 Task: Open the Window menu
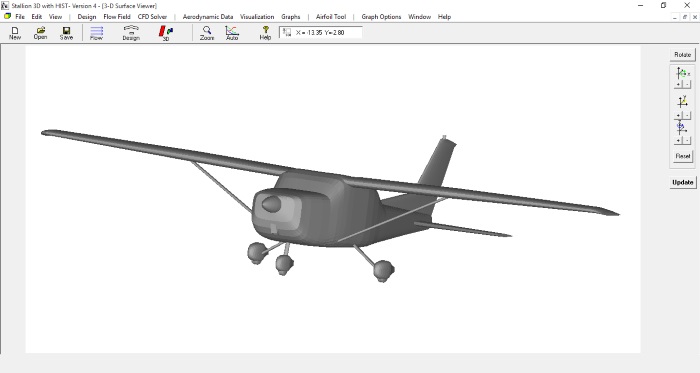[420, 17]
